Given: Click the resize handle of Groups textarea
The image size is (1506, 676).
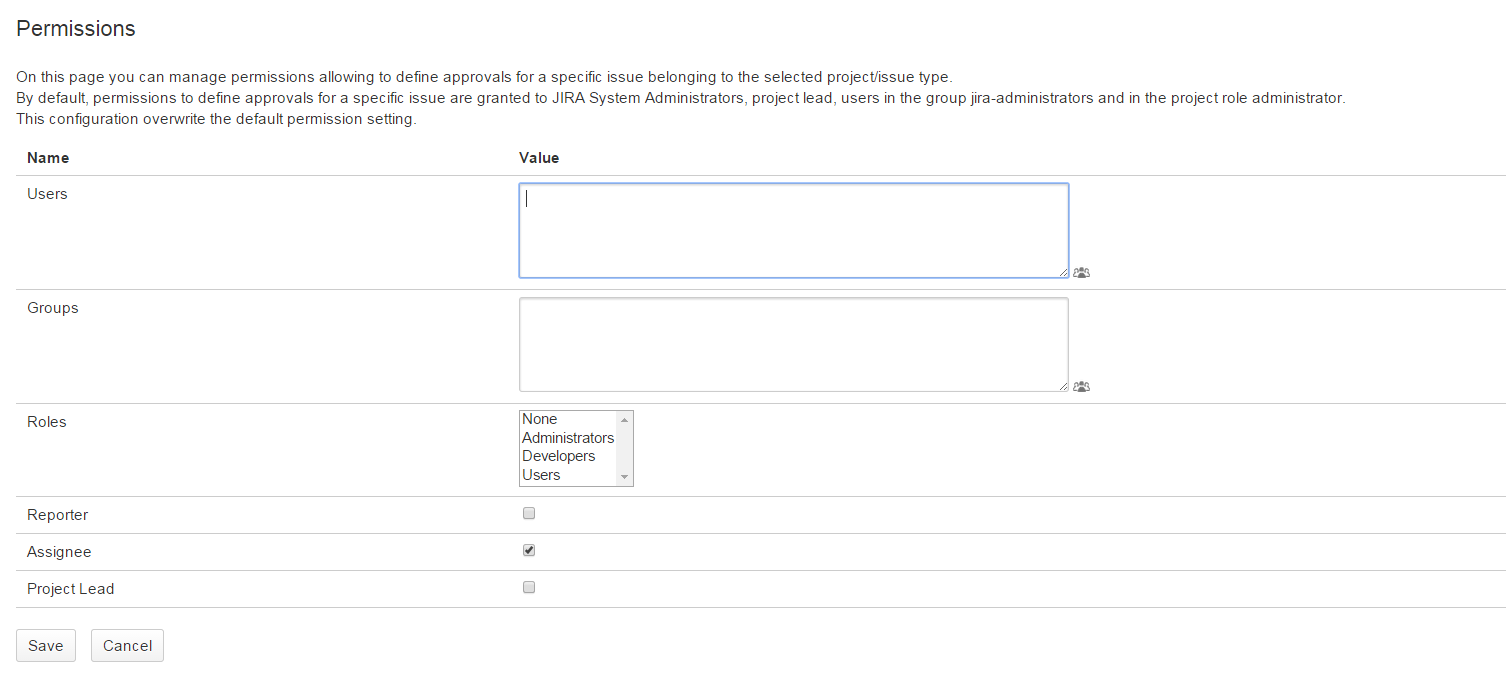Looking at the screenshot, I should (x=1063, y=386).
